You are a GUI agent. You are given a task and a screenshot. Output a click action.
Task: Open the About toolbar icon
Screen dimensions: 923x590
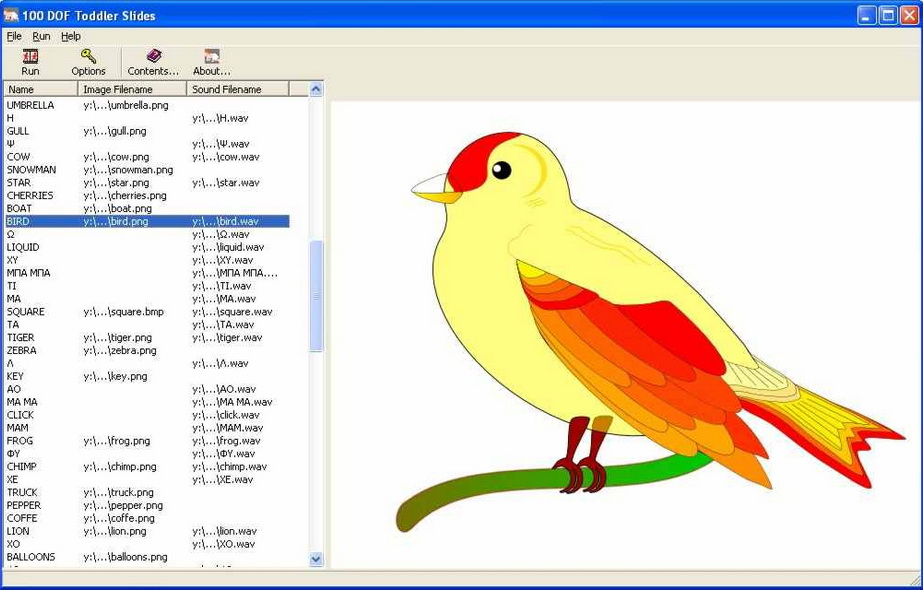point(212,62)
